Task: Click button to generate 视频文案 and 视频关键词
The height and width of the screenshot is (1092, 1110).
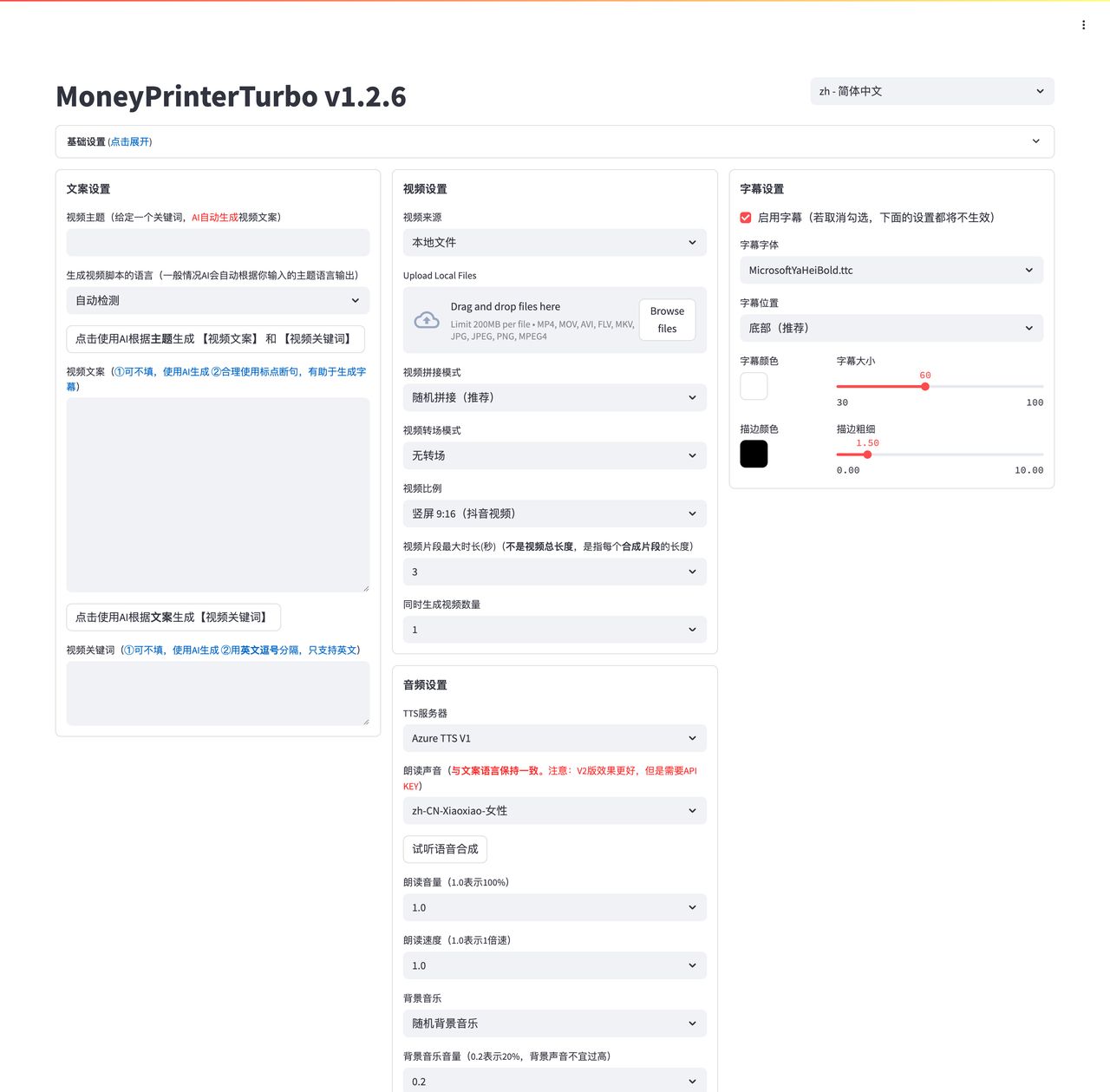Action: point(215,339)
